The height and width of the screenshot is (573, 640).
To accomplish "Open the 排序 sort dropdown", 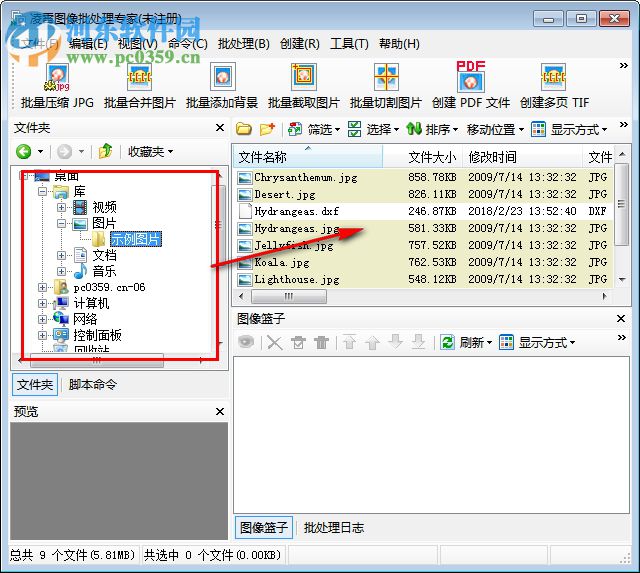I will pos(432,129).
